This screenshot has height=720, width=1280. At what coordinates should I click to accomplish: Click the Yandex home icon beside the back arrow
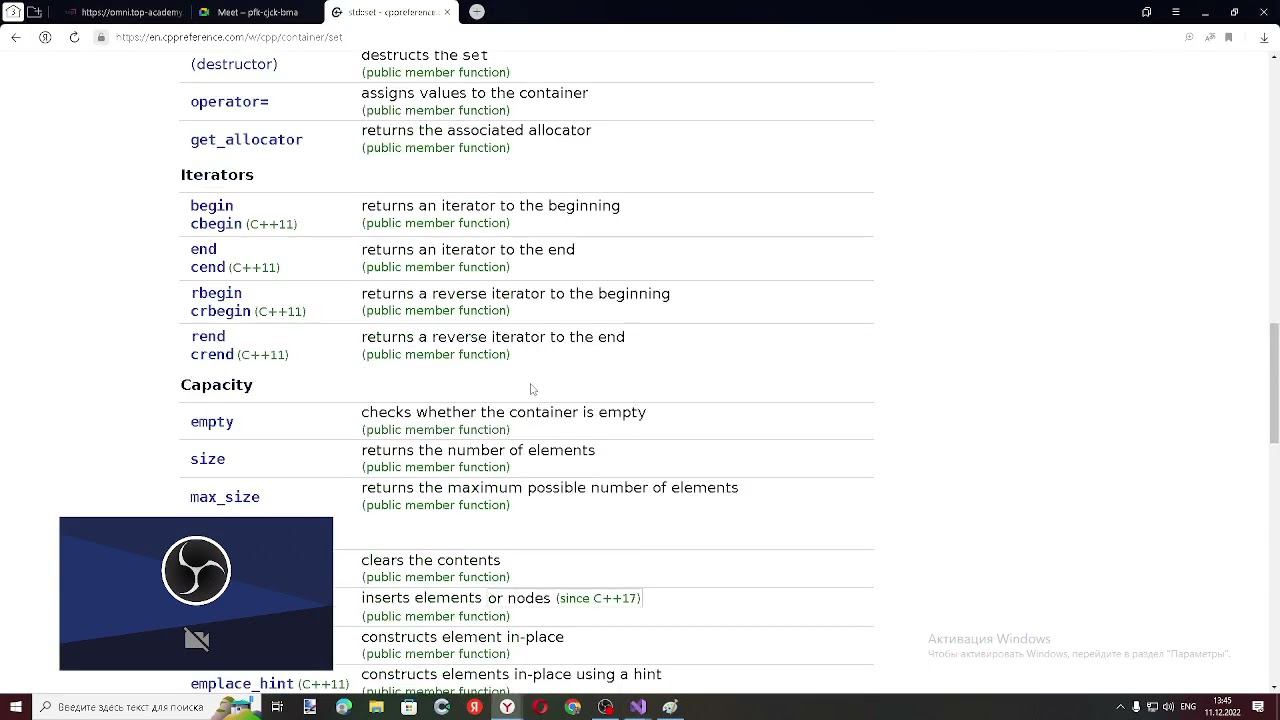pyautogui.click(x=45, y=37)
